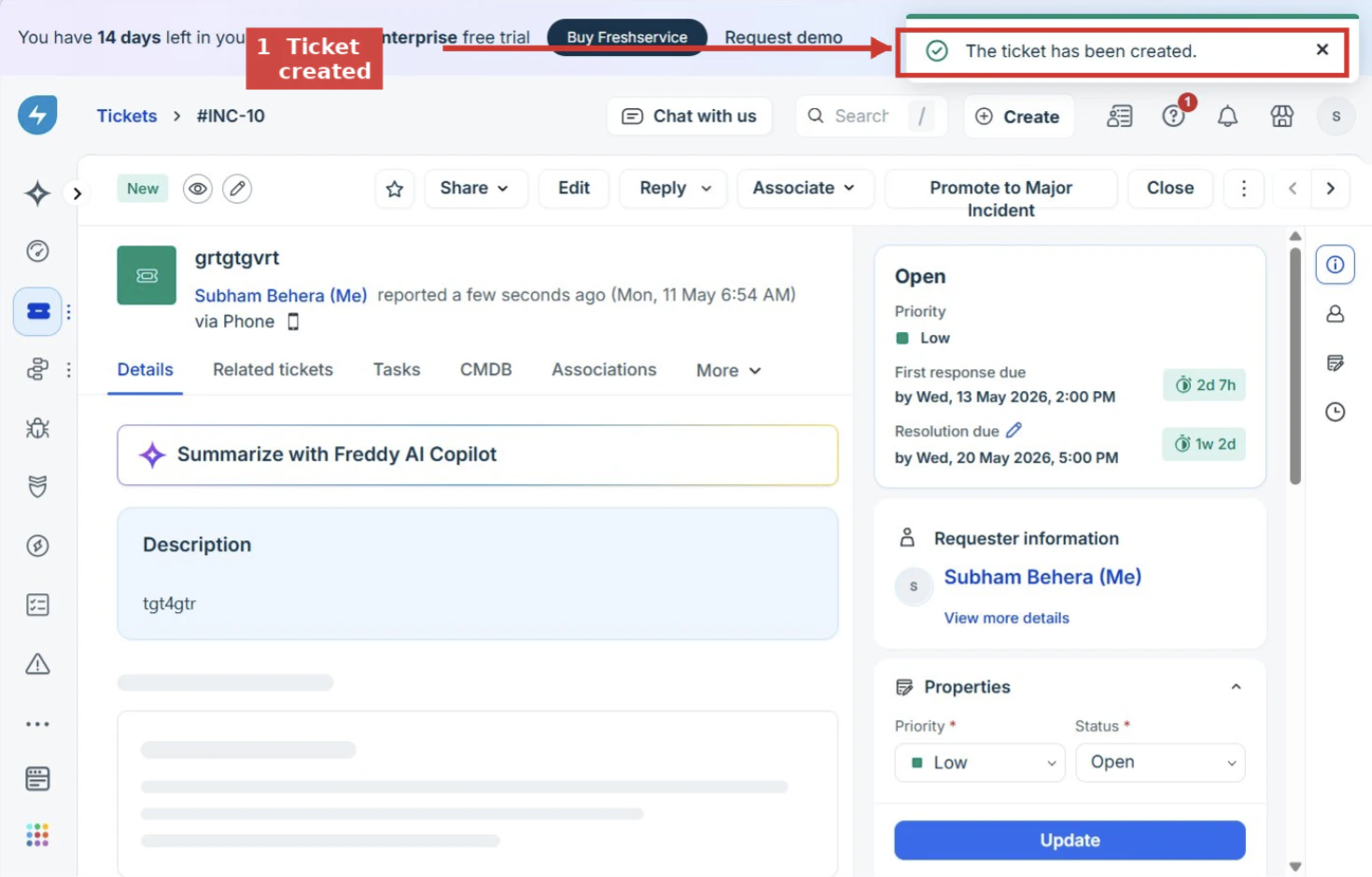Toggle the watch eye icon on ticket
1372x877 pixels.
point(198,188)
